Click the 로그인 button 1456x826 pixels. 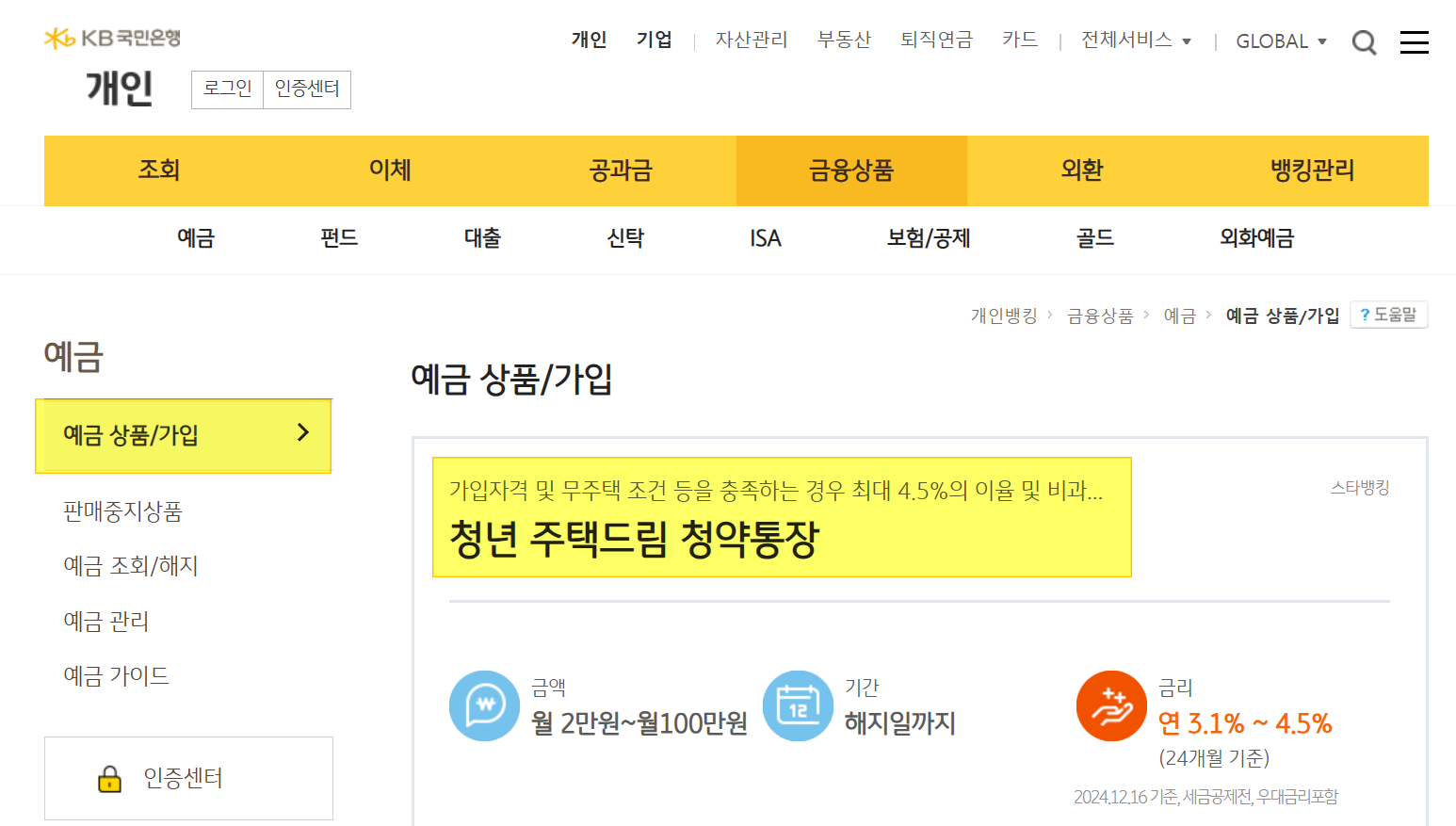tap(227, 89)
